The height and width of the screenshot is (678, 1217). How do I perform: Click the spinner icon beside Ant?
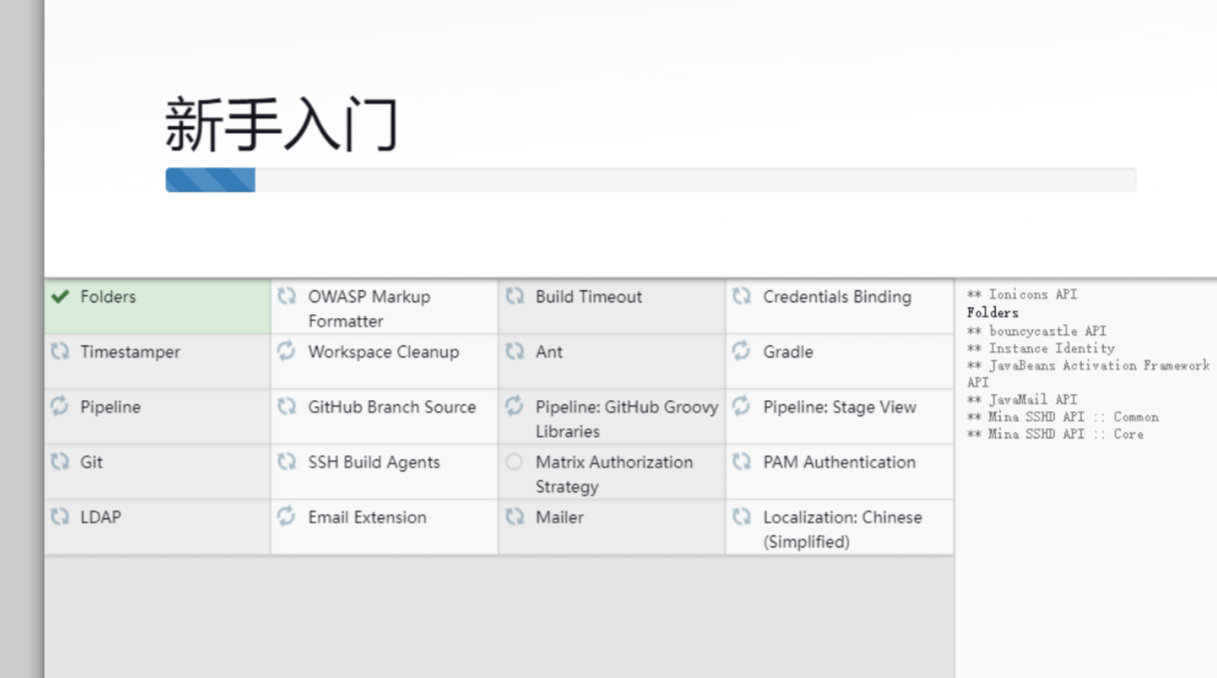pyautogui.click(x=514, y=351)
